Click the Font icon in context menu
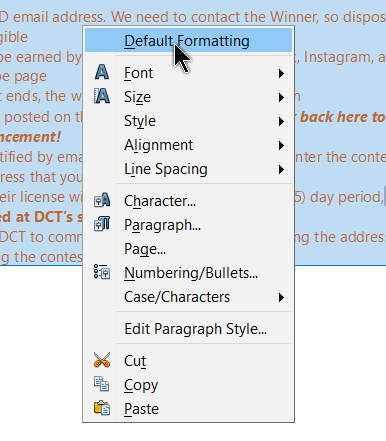The width and height of the screenshot is (386, 441). click(102, 72)
